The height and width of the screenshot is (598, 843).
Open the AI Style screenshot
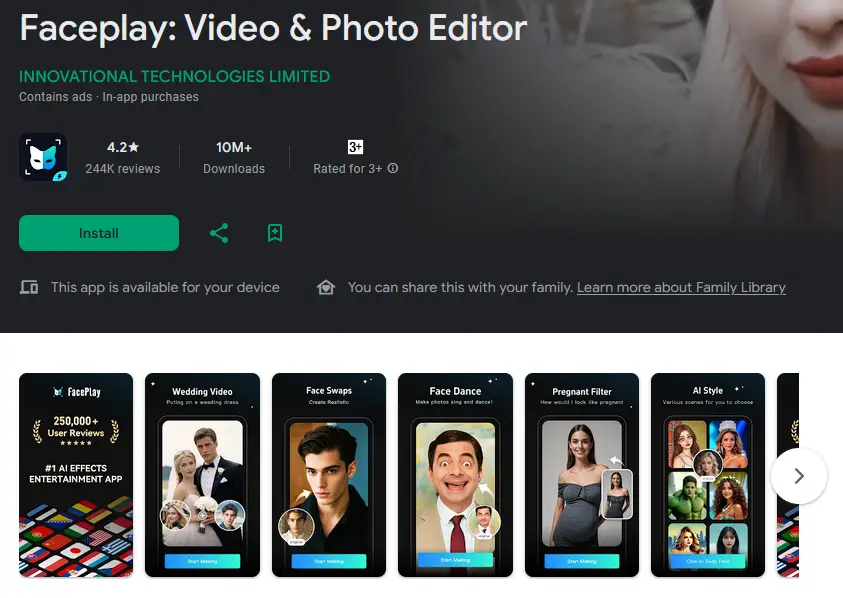[x=708, y=475]
